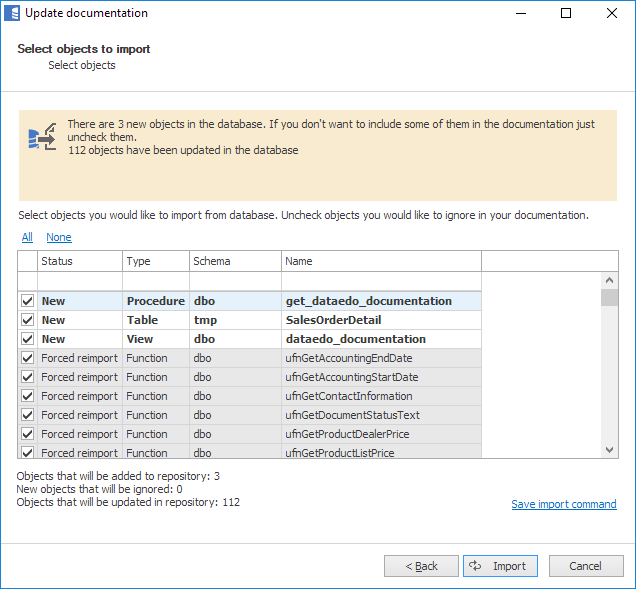Toggle the ufnGetContactInformation row checkbox
This screenshot has width=636, height=589.
point(28,396)
